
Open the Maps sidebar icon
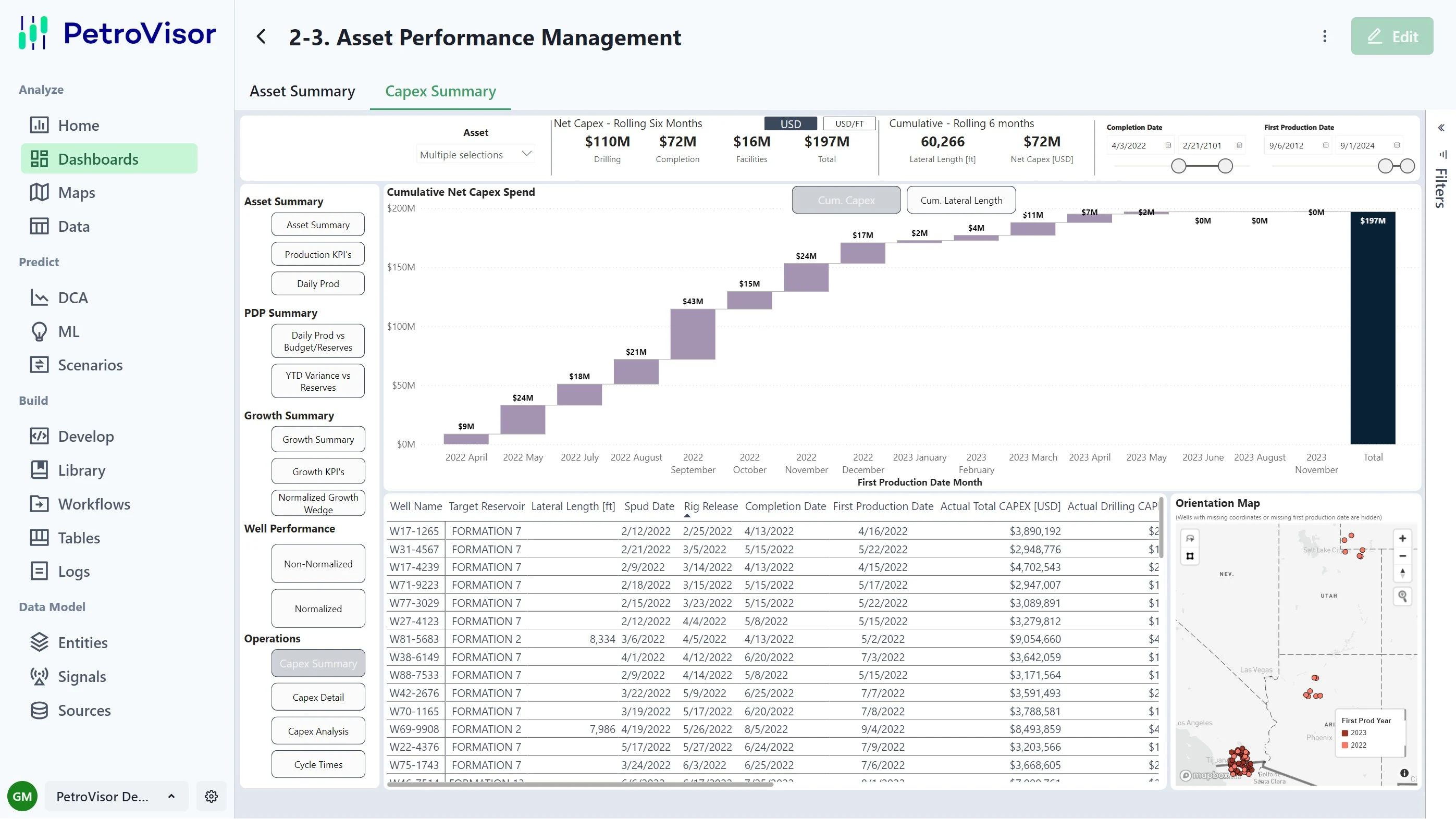(39, 192)
